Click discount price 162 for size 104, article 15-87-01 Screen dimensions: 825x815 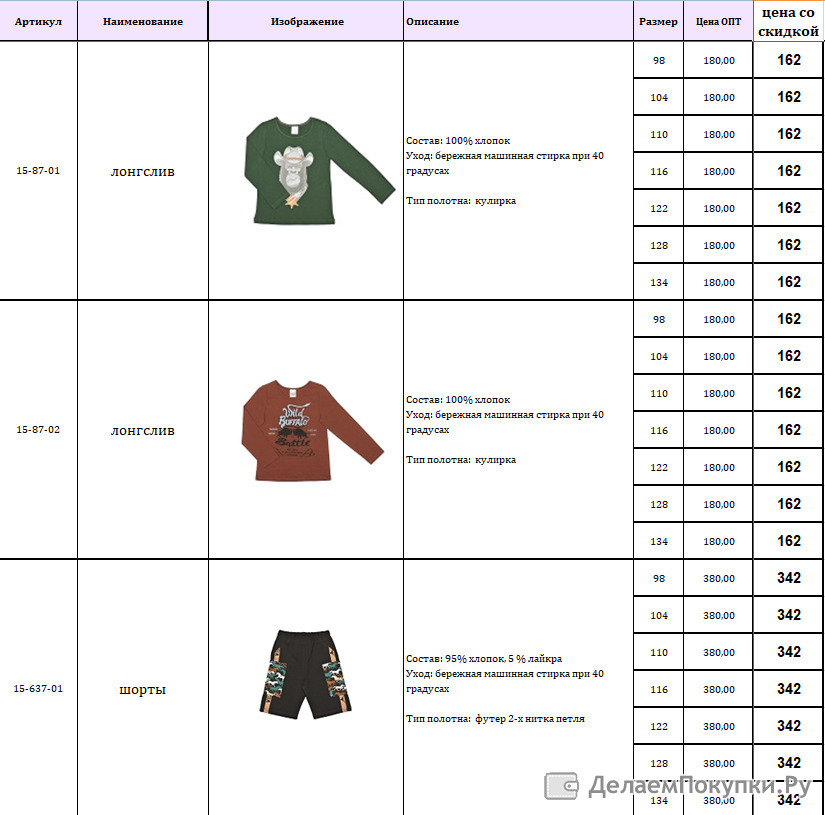pos(788,97)
